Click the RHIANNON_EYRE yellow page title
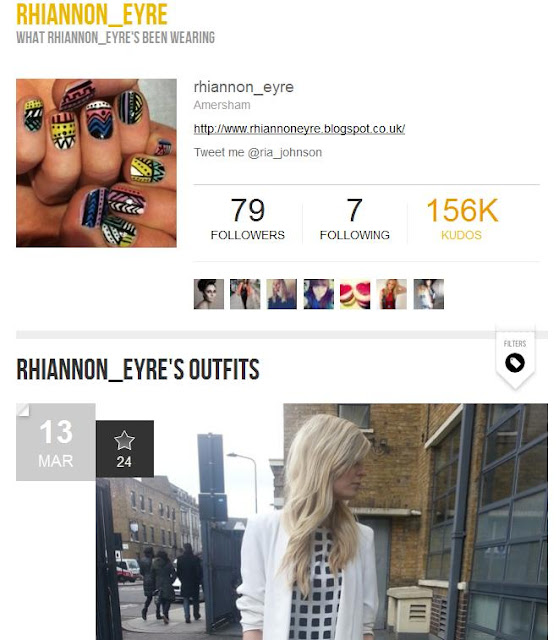559x640 pixels. 92,15
